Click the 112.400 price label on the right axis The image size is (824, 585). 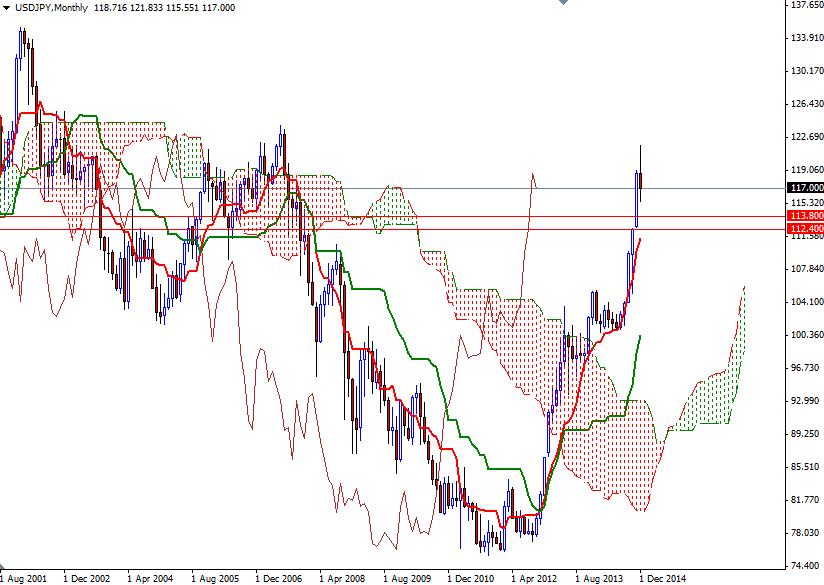pyautogui.click(x=802, y=228)
